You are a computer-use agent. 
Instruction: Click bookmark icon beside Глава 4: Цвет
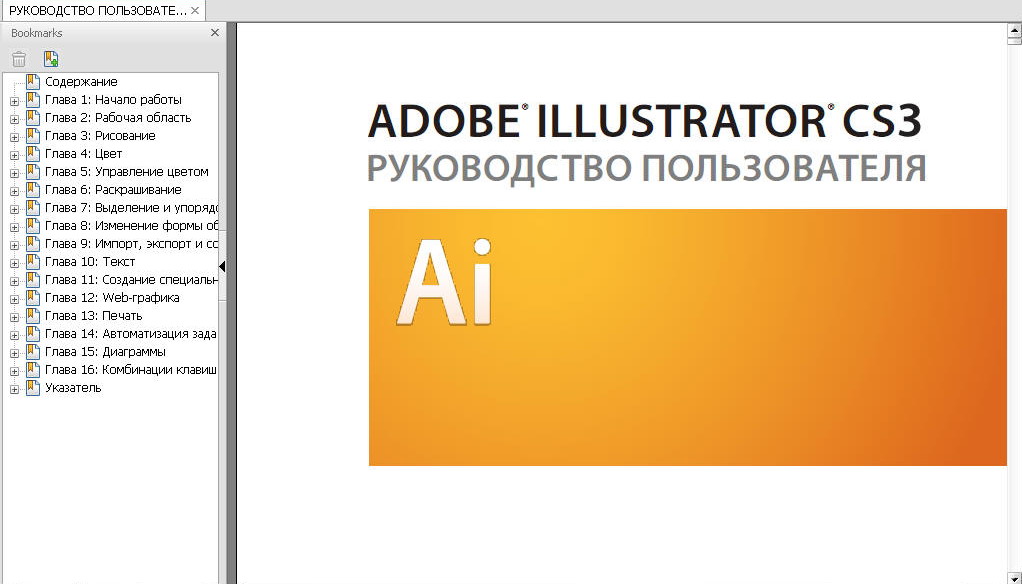pyautogui.click(x=33, y=154)
